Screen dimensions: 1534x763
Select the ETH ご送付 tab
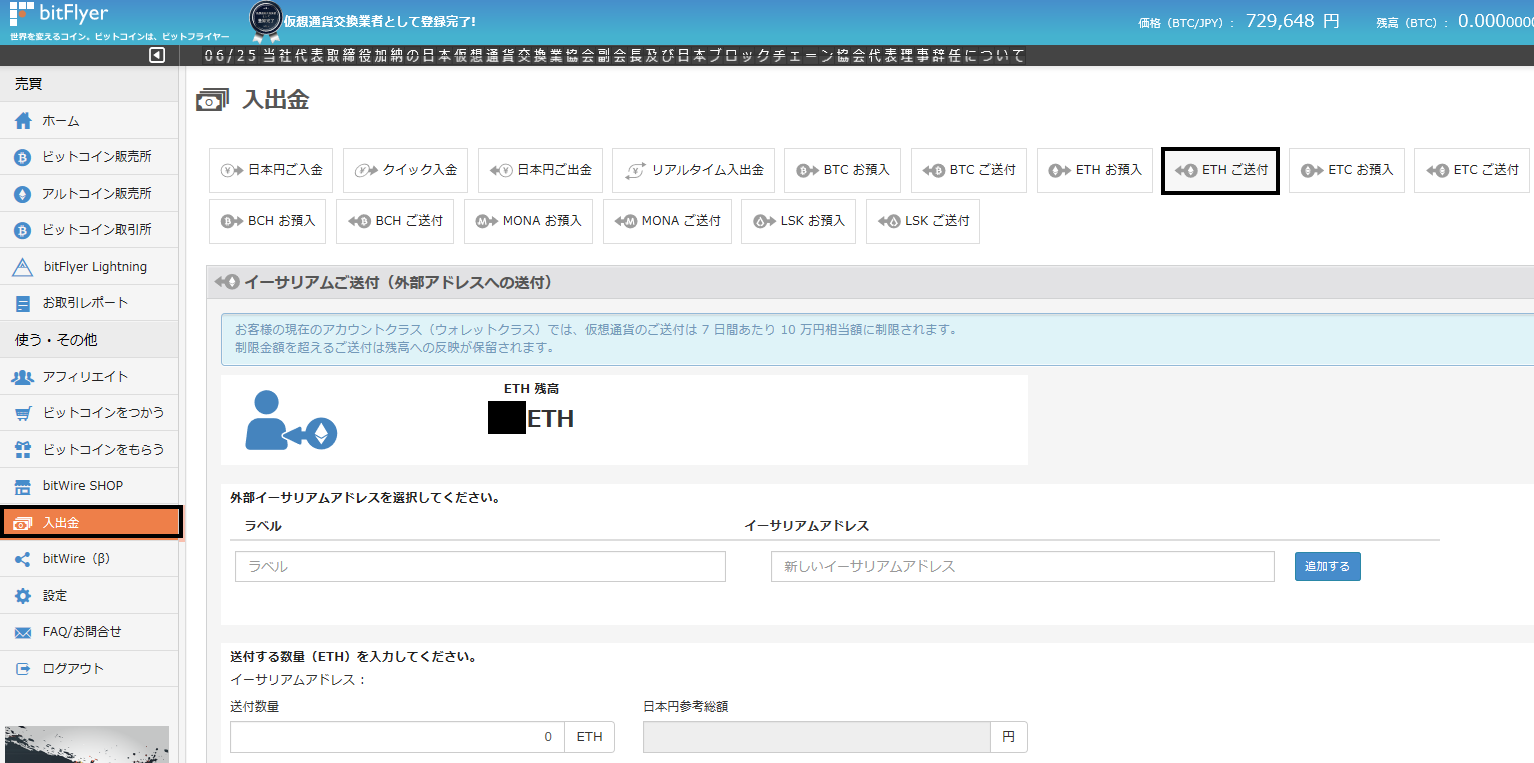coord(1220,170)
